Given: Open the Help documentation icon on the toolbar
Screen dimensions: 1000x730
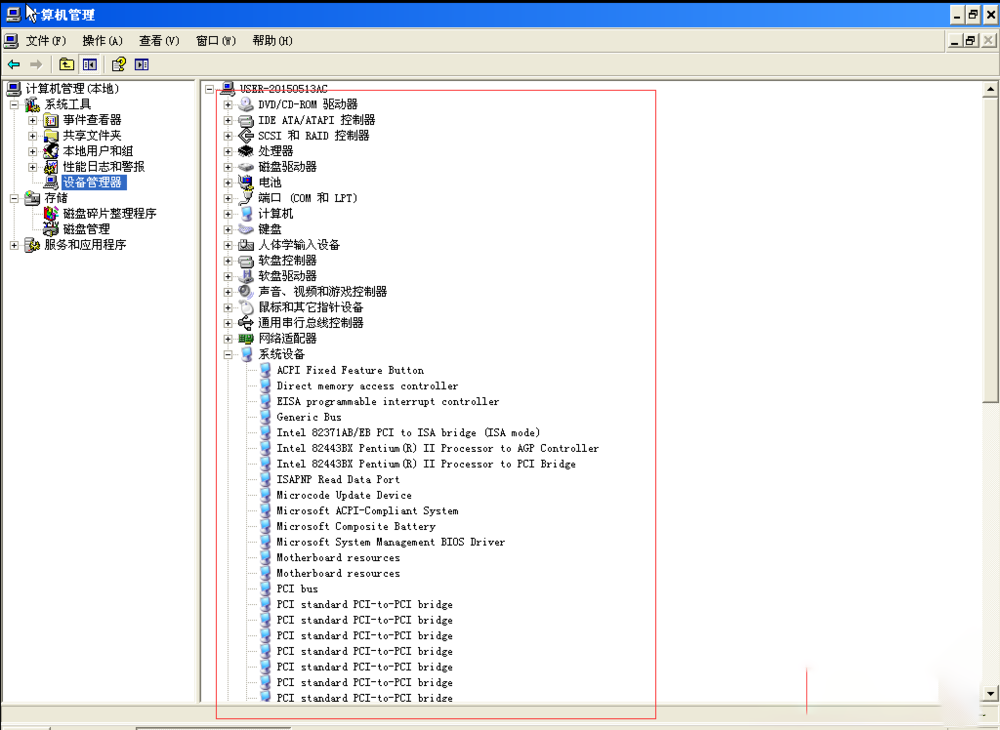Looking at the screenshot, I should point(117,64).
